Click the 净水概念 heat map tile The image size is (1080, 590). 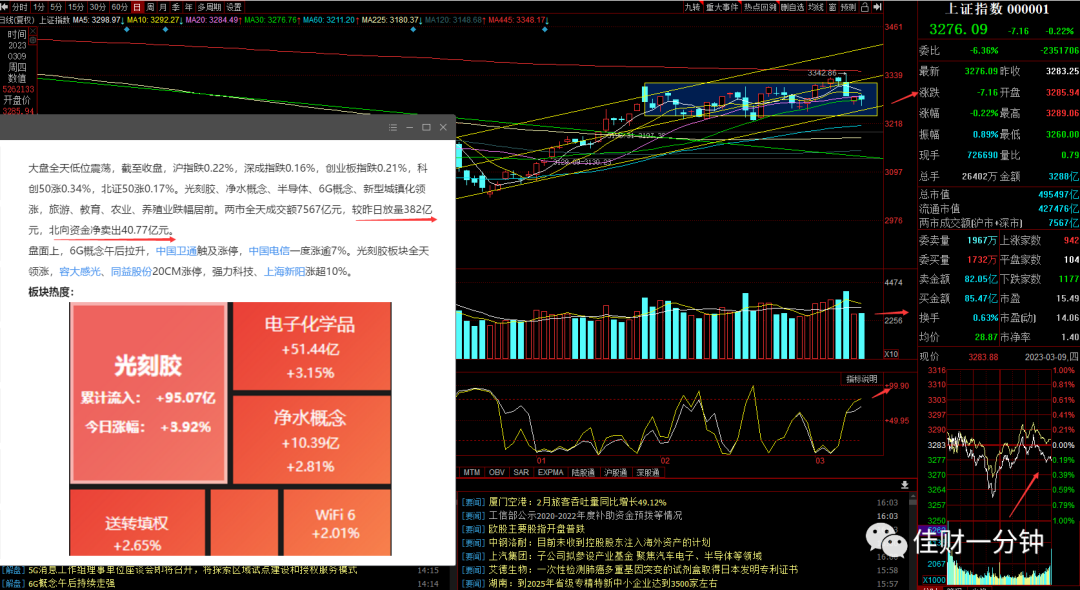(312, 440)
